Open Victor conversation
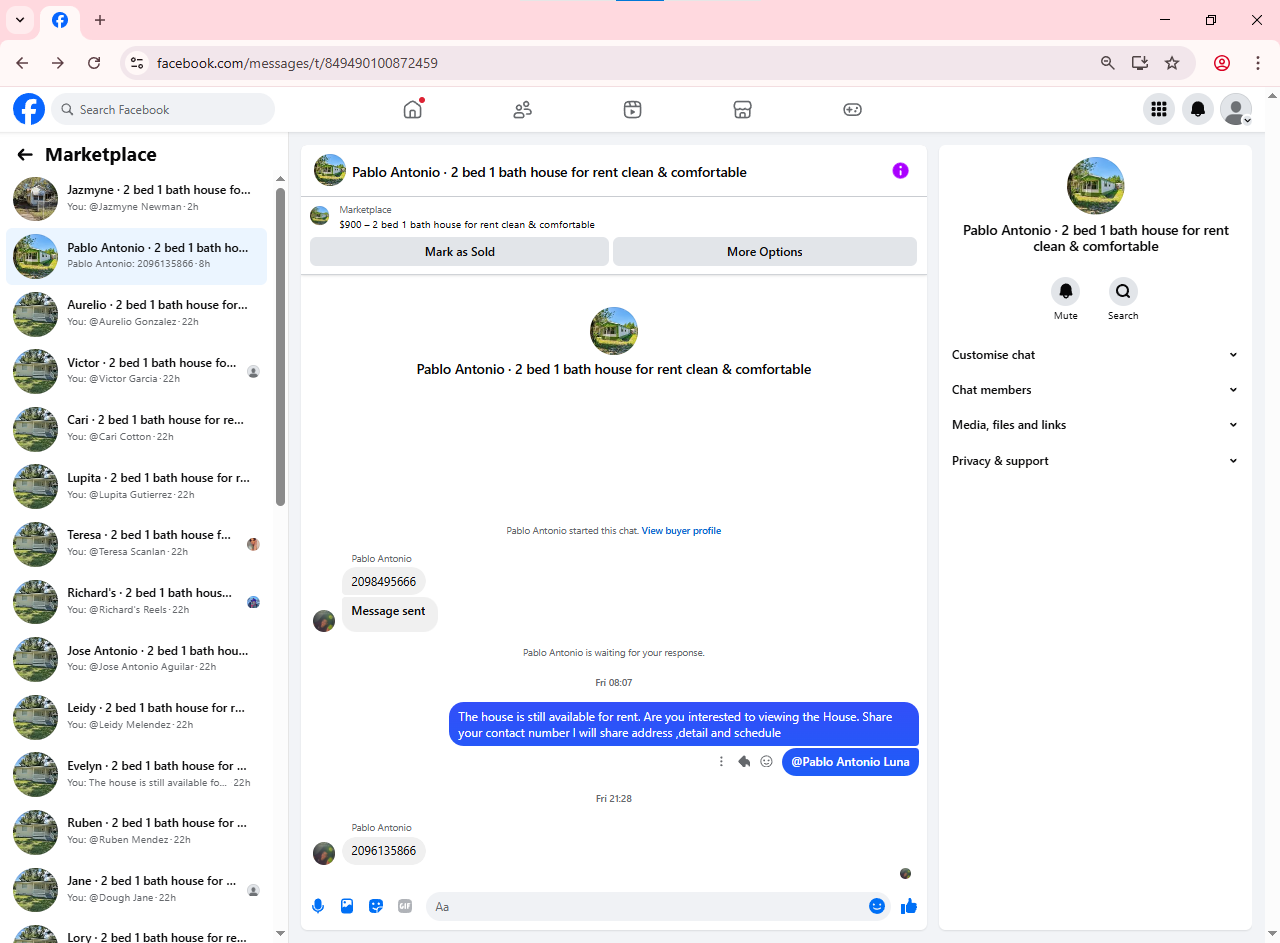This screenshot has height=943, width=1280. click(137, 371)
